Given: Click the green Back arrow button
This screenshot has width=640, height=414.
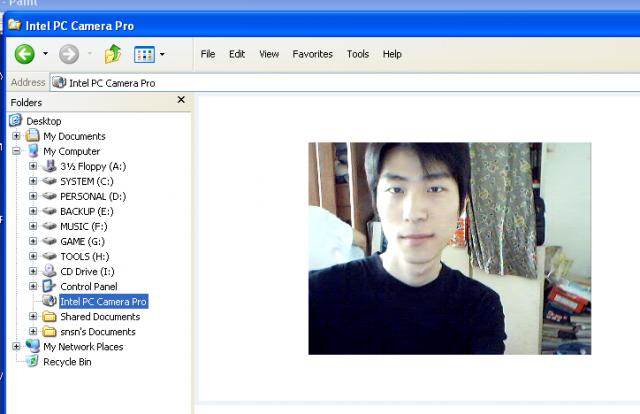Looking at the screenshot, I should (x=24, y=54).
